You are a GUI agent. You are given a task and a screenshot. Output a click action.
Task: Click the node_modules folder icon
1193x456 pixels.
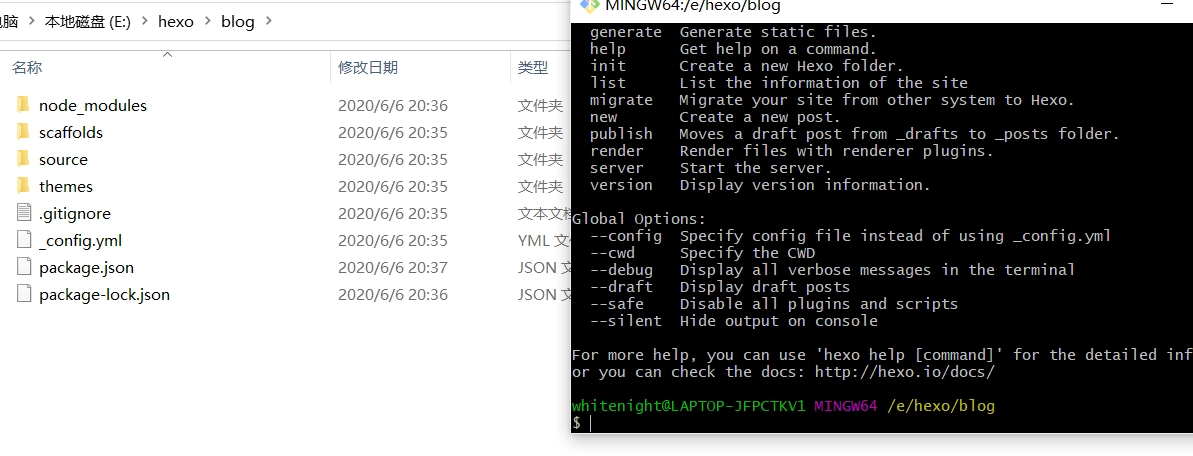pos(24,105)
